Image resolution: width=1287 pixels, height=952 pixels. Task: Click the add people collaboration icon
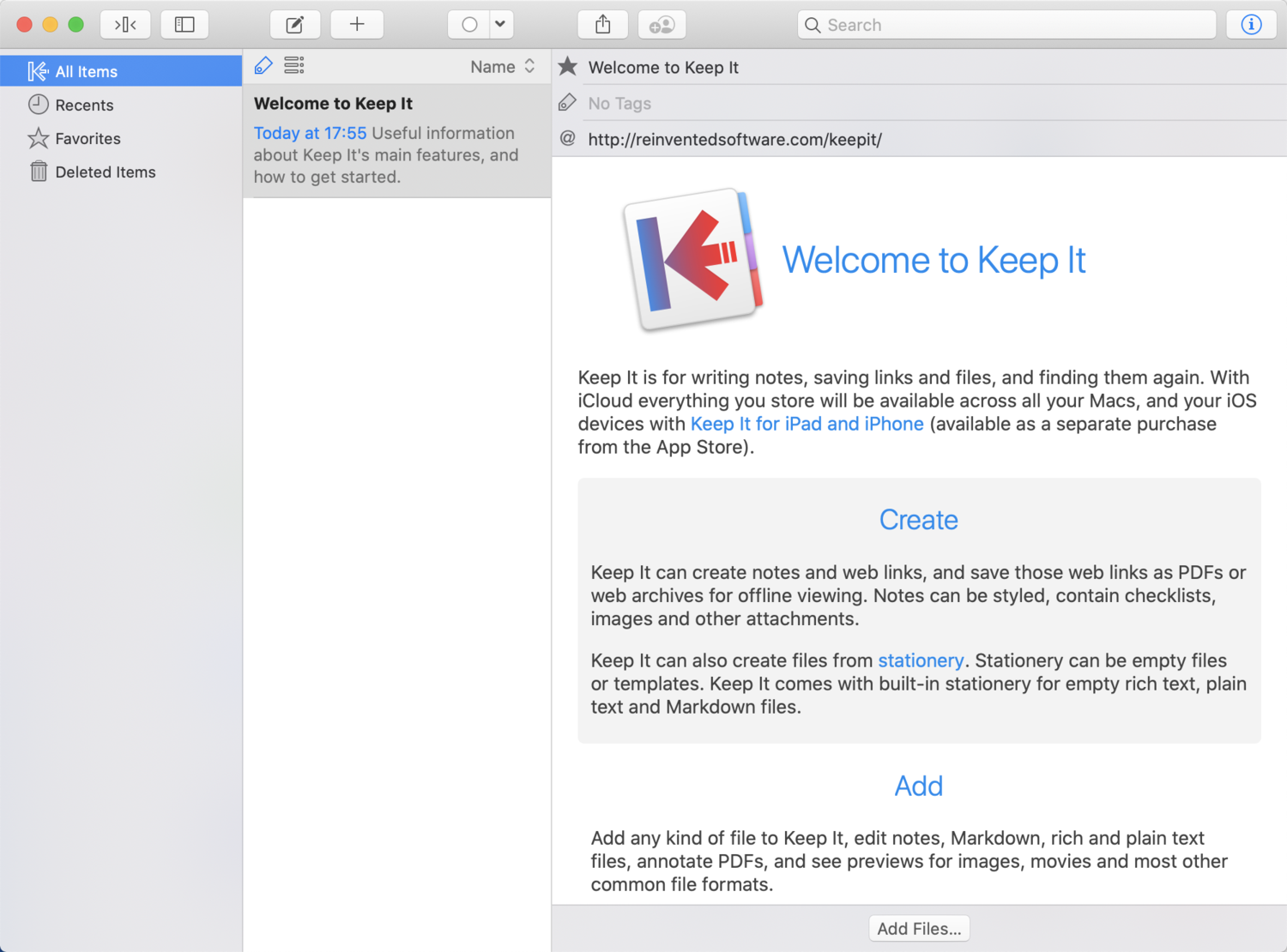point(662,25)
